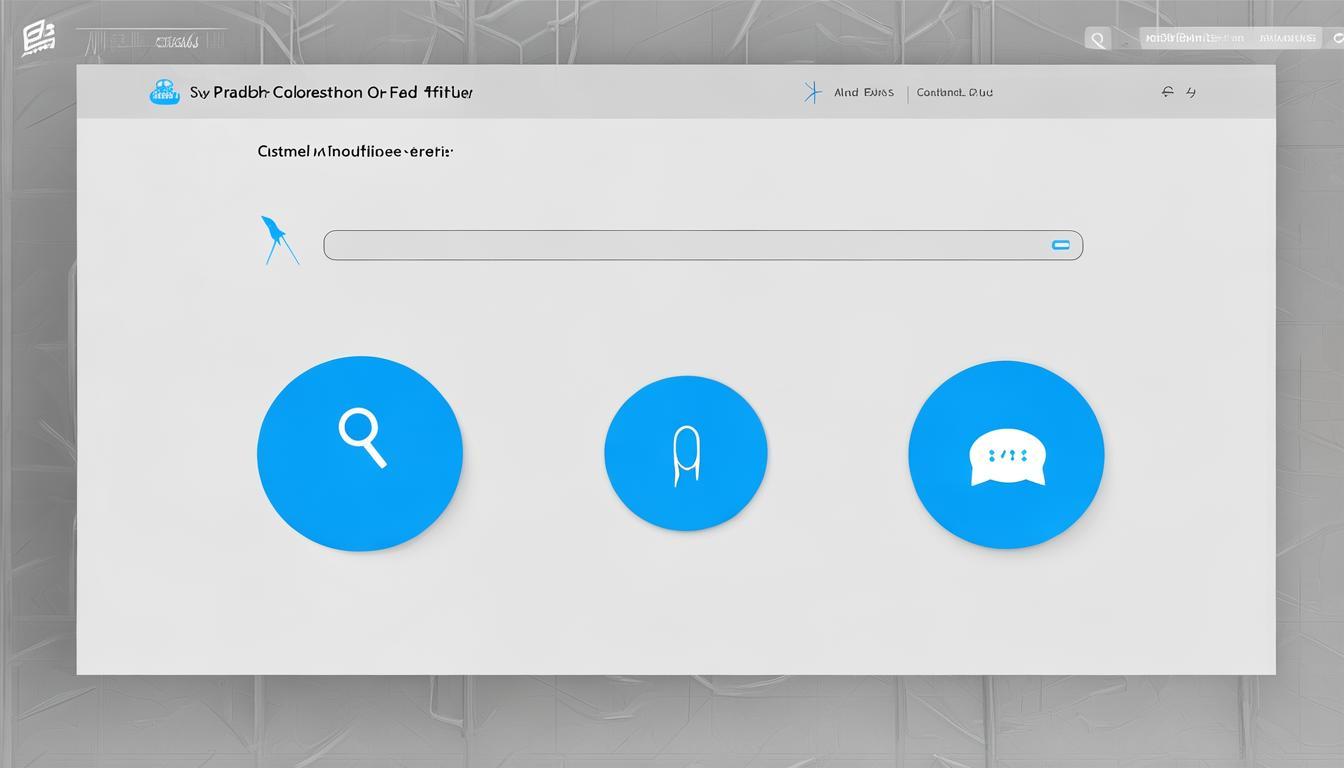Image resolution: width=1344 pixels, height=768 pixels.
Task: Click the "Sv Pradbh Coloresthon" window title
Action: click(331, 92)
